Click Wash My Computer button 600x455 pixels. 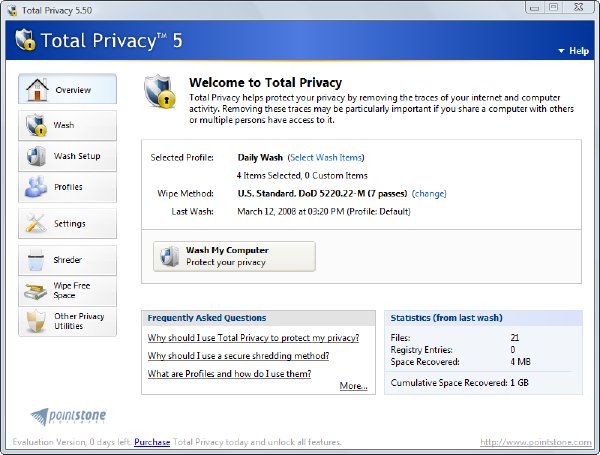click(235, 256)
